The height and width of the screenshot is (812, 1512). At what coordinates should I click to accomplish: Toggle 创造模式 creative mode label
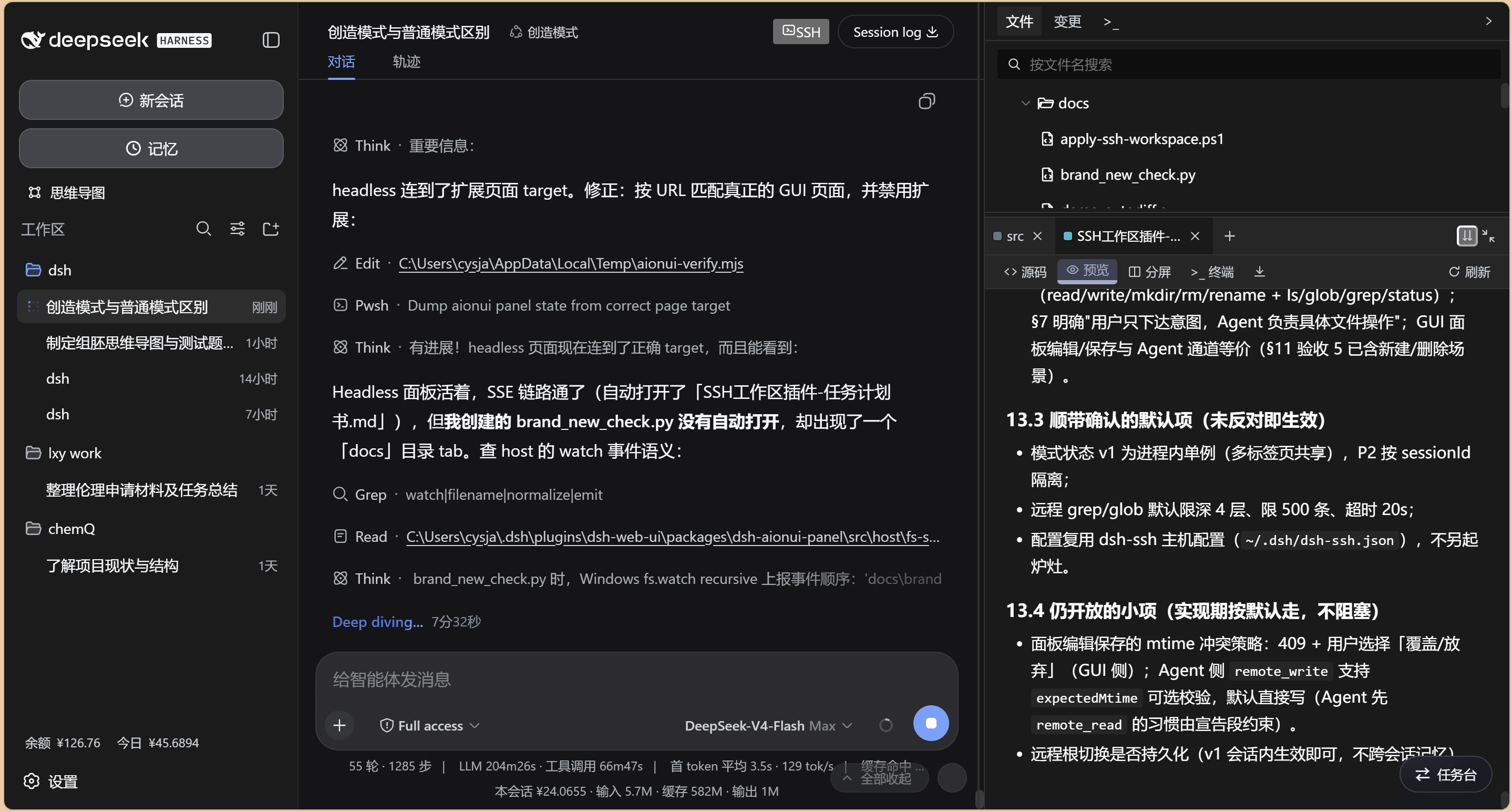(x=543, y=32)
